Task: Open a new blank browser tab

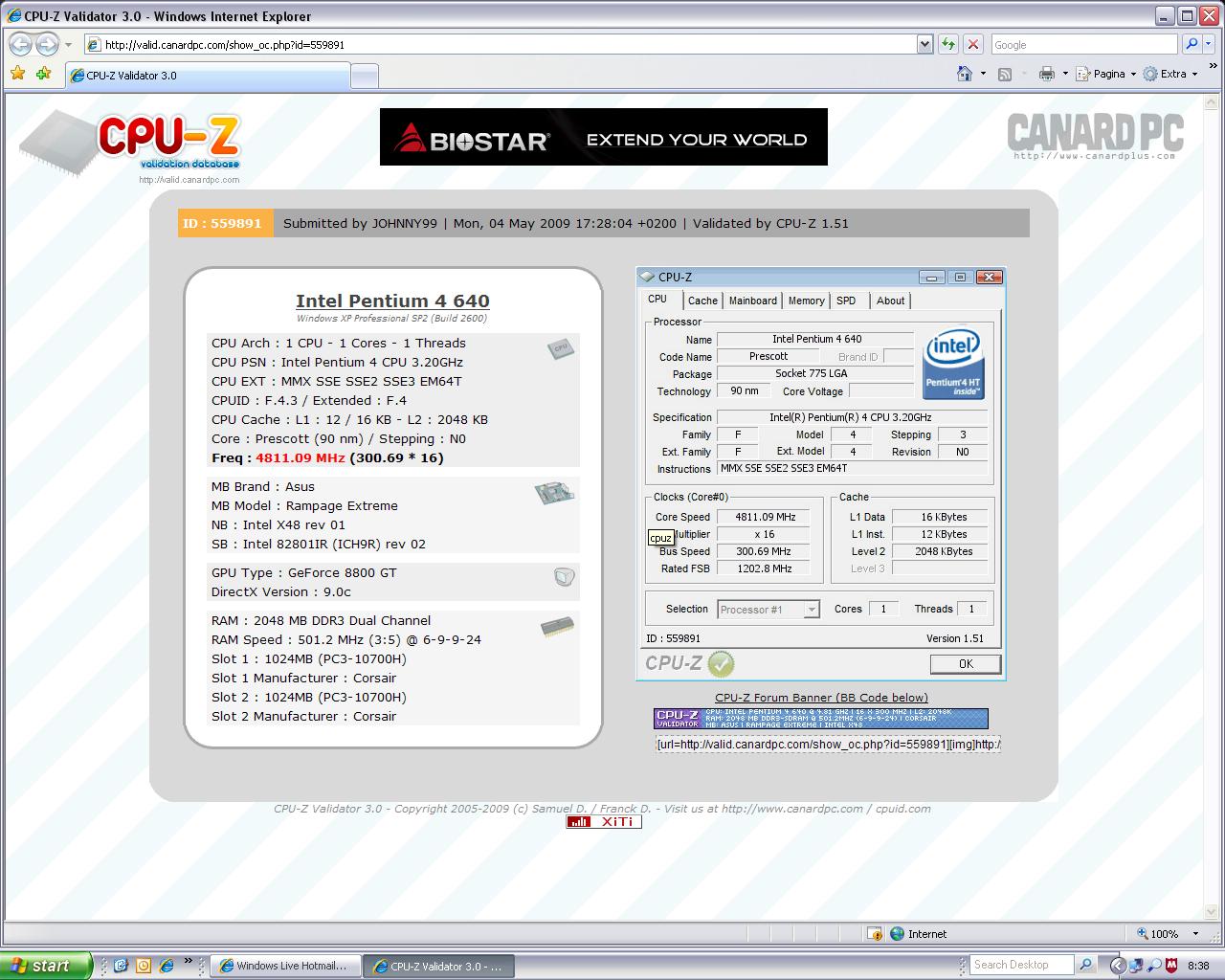Action: pos(365,76)
